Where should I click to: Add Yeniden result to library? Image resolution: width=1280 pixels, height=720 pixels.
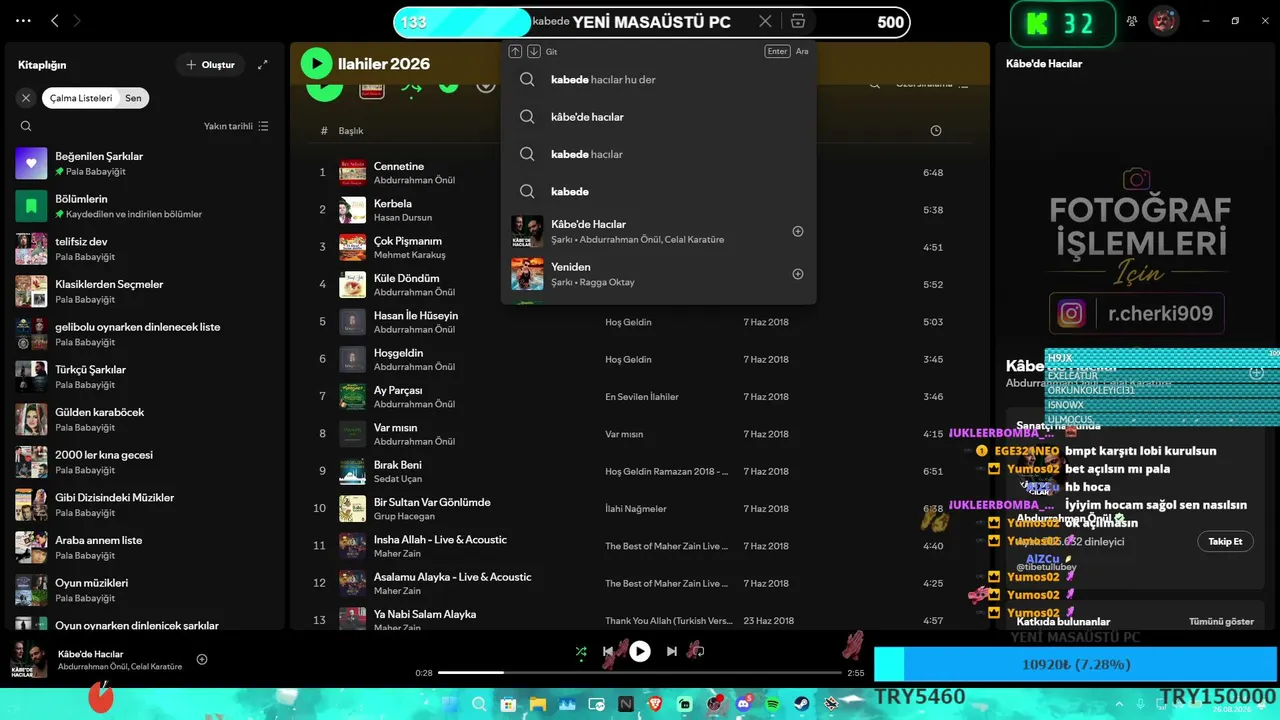point(798,274)
